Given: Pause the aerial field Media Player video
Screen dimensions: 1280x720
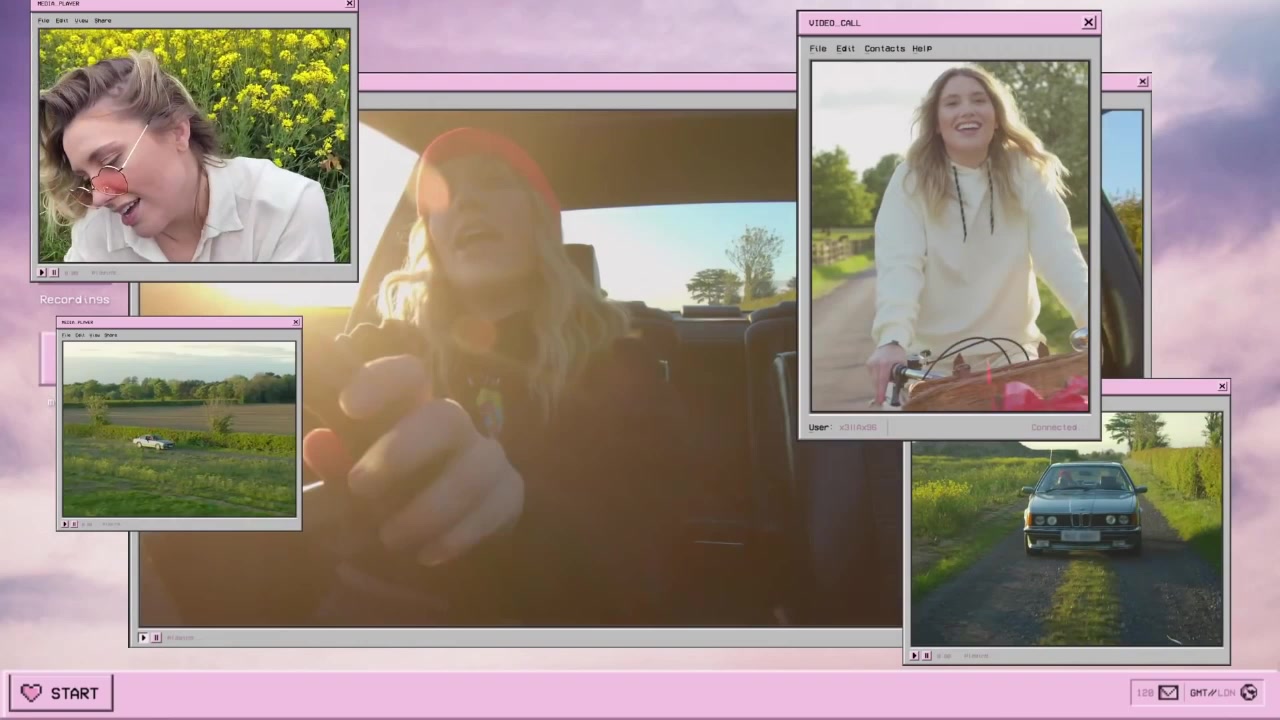Looking at the screenshot, I should click(x=73, y=524).
